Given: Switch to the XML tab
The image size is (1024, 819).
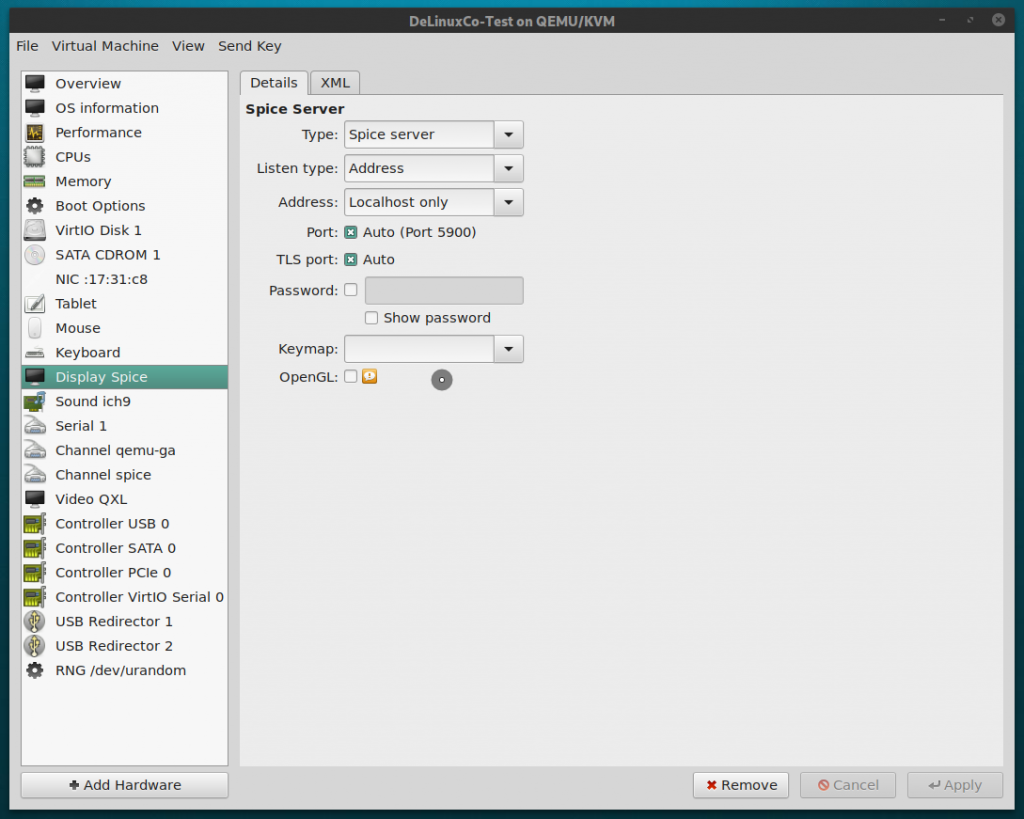Looking at the screenshot, I should pyautogui.click(x=334, y=82).
